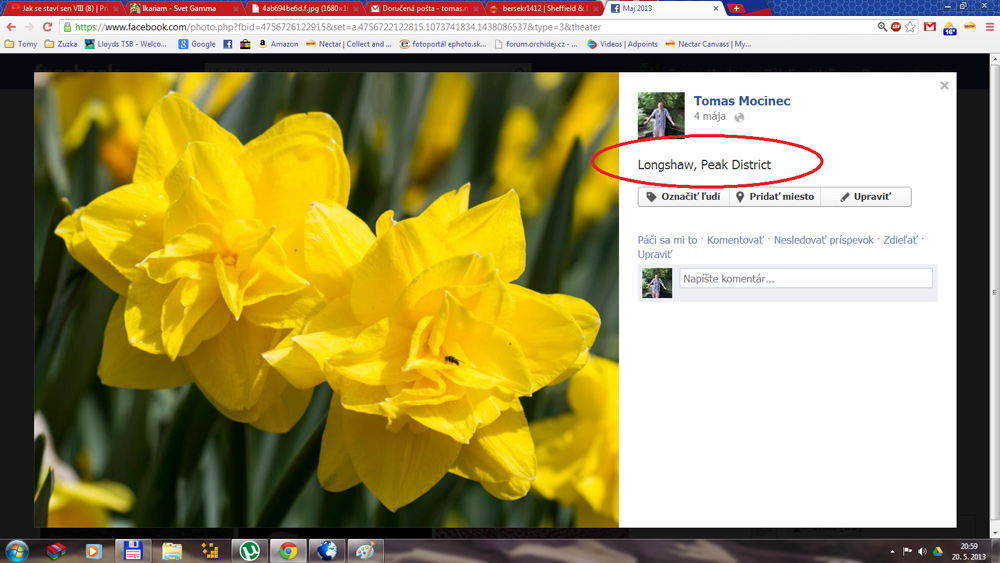The image size is (1000, 563).
Task: Open Tomas Mocinec profile name link
Action: pyautogui.click(x=742, y=101)
